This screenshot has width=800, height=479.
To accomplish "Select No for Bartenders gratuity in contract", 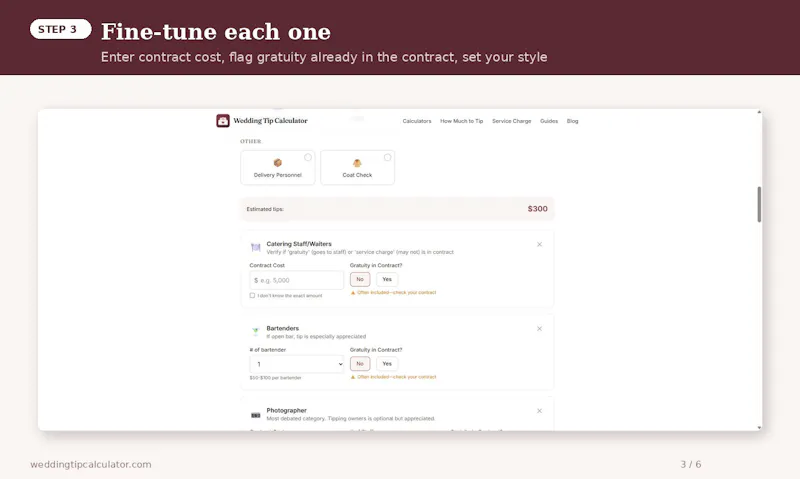I will point(360,364).
